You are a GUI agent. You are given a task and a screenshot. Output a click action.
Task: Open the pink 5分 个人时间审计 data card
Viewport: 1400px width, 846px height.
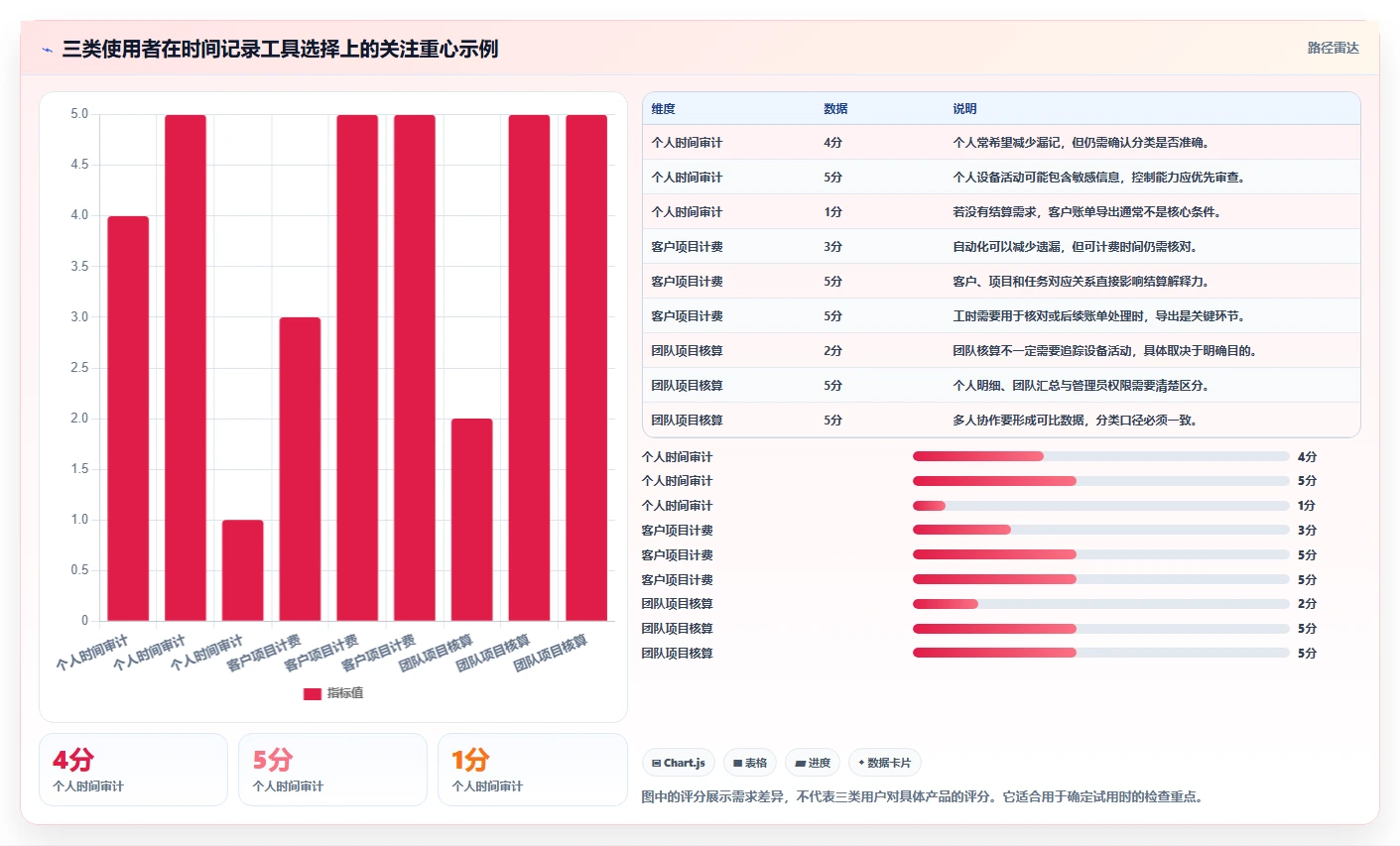click(332, 770)
